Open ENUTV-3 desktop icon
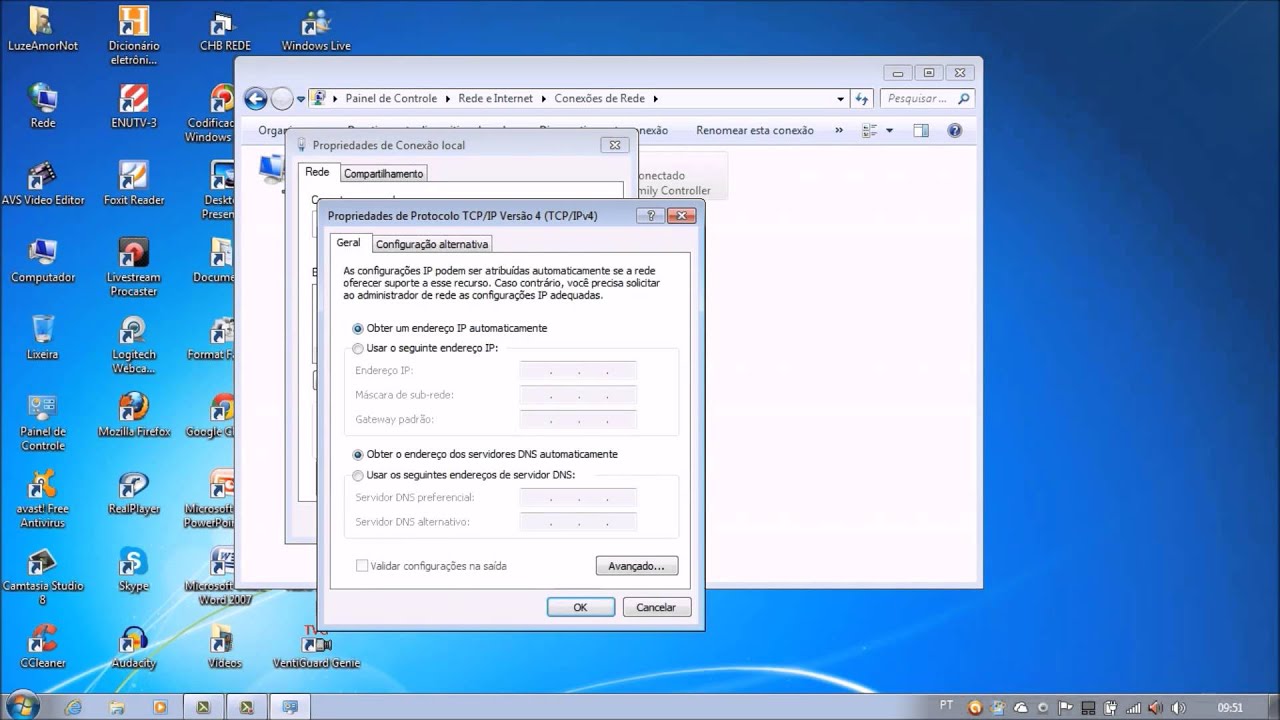This screenshot has width=1280, height=720. click(133, 106)
